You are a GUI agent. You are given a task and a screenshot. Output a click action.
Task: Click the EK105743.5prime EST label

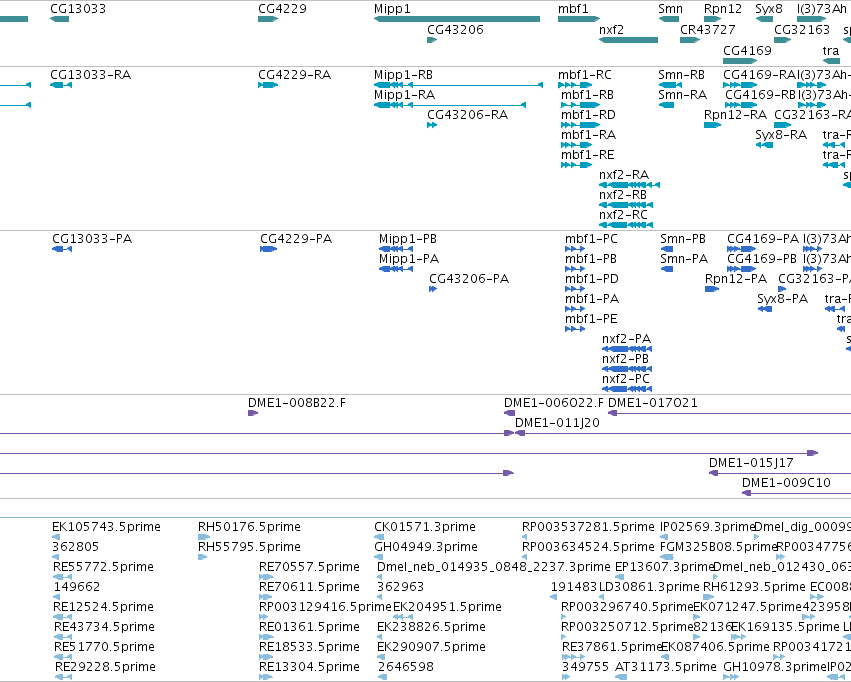106,527
